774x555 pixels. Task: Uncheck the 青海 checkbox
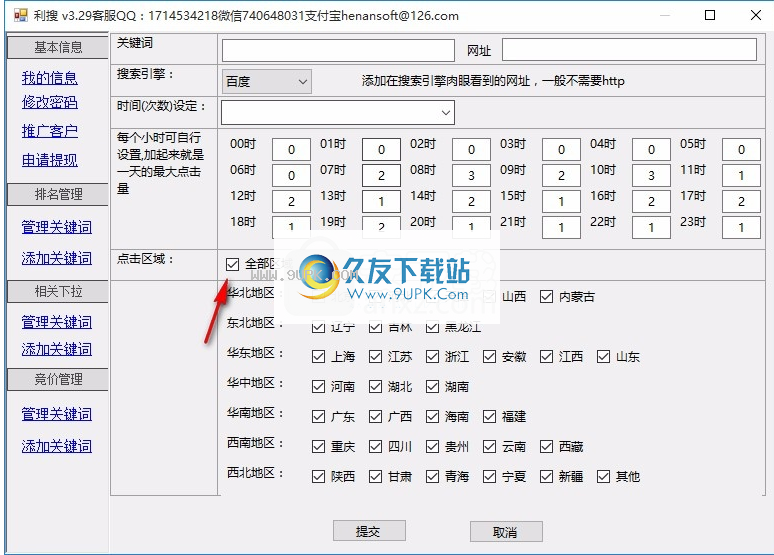(x=432, y=476)
